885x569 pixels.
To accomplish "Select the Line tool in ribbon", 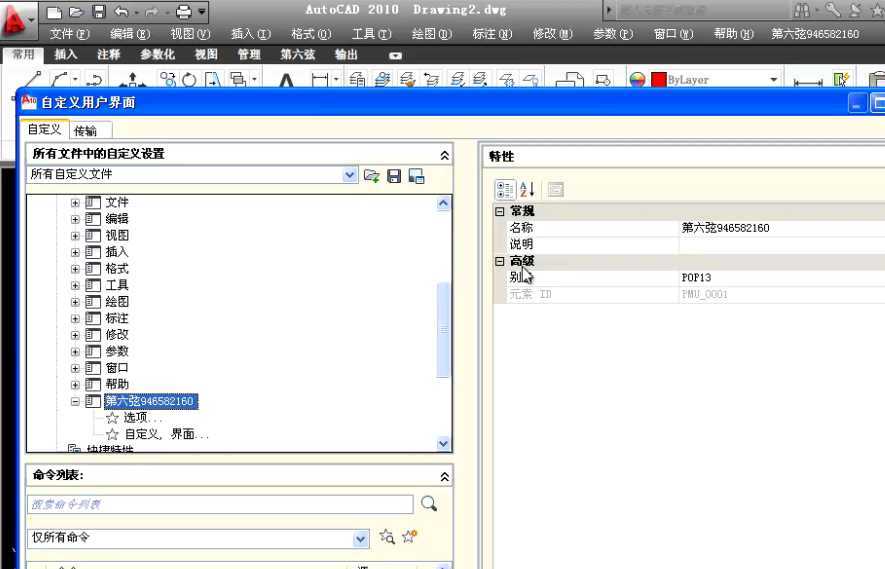I will pos(32,79).
